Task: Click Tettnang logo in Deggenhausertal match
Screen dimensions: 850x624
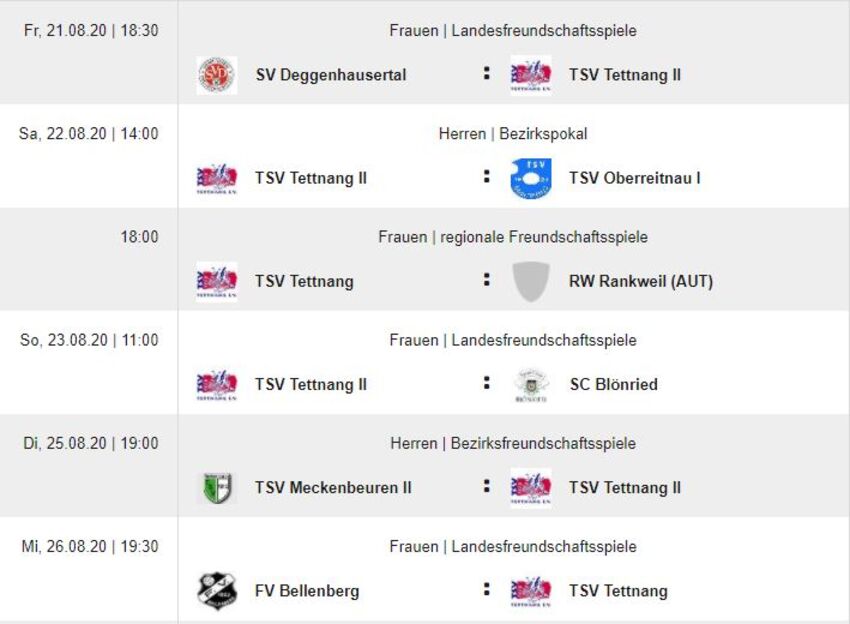Action: 530,75
